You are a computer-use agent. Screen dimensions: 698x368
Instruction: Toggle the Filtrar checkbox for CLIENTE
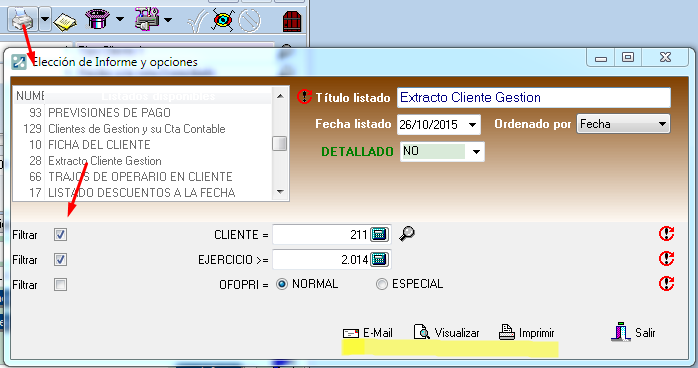coord(61,235)
